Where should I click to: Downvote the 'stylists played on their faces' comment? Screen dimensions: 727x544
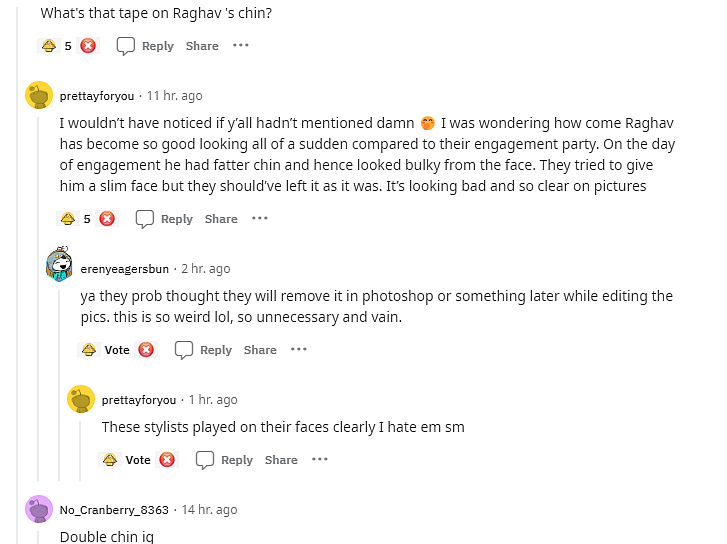pos(167,460)
